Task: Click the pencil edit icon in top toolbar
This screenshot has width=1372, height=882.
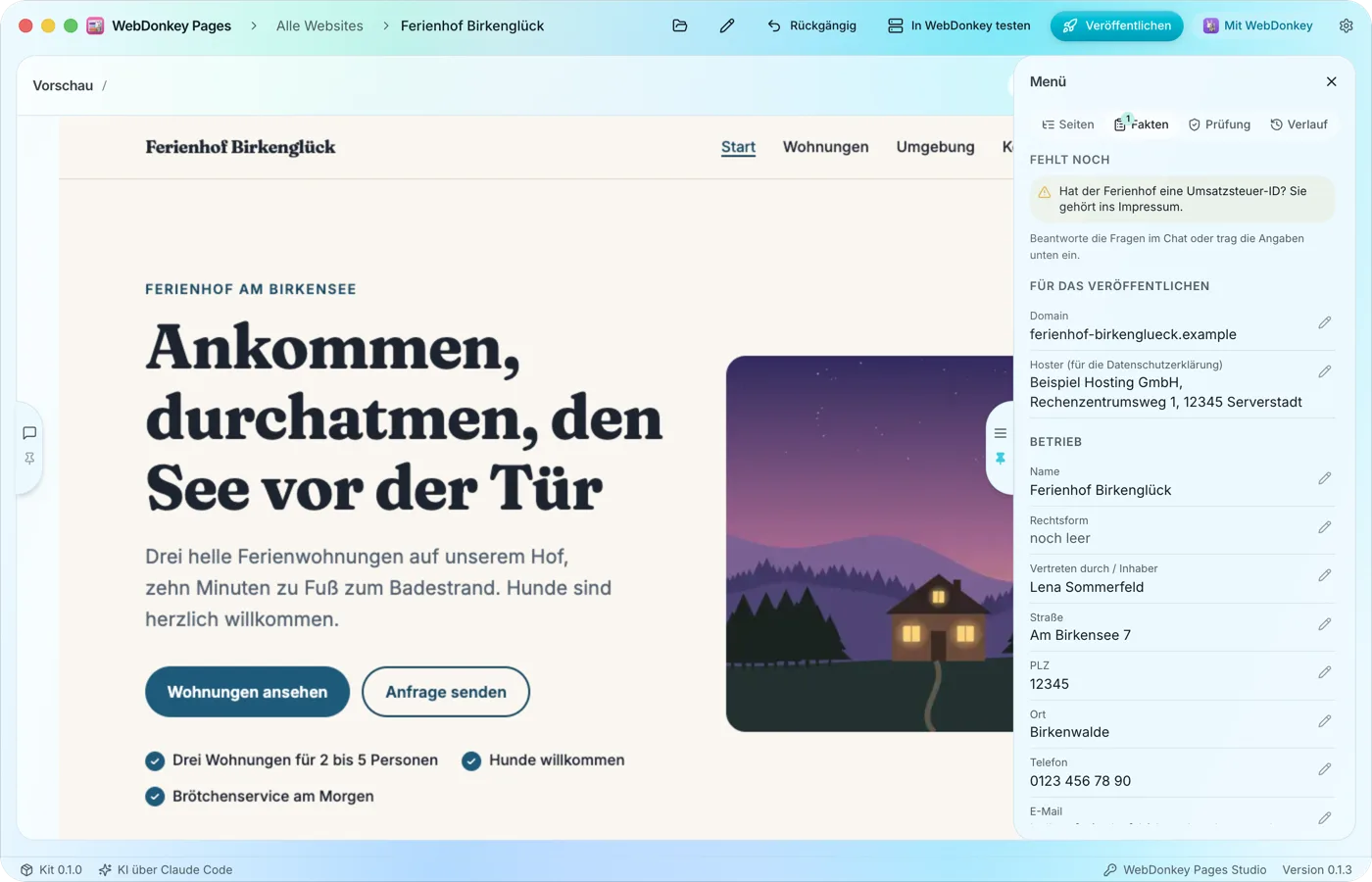Action: click(x=727, y=25)
